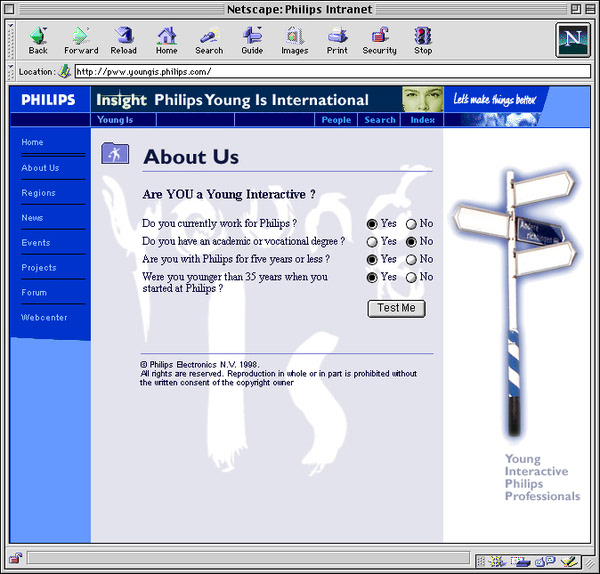This screenshot has width=600, height=574.
Task: Click the Let's make things better slogan
Action: (495, 99)
